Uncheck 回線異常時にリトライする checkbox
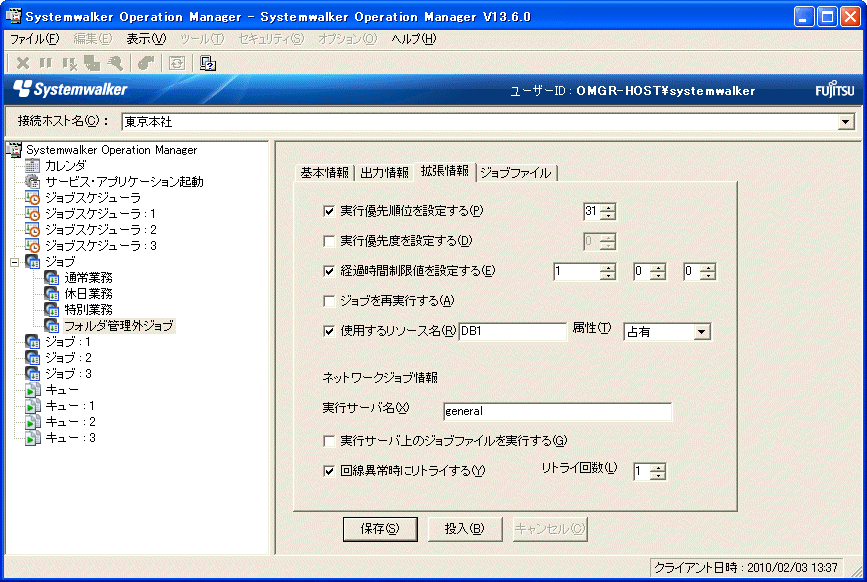Viewport: 867px width, 582px height. click(329, 471)
